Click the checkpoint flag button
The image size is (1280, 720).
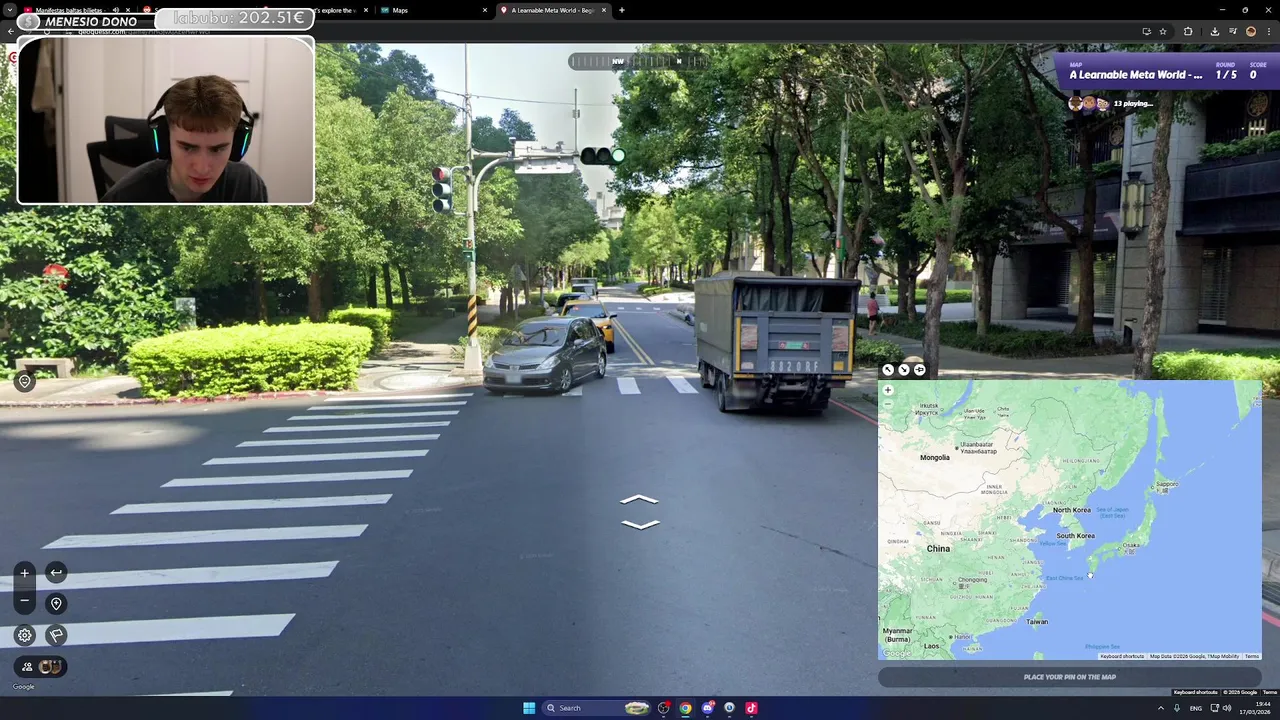(x=56, y=635)
